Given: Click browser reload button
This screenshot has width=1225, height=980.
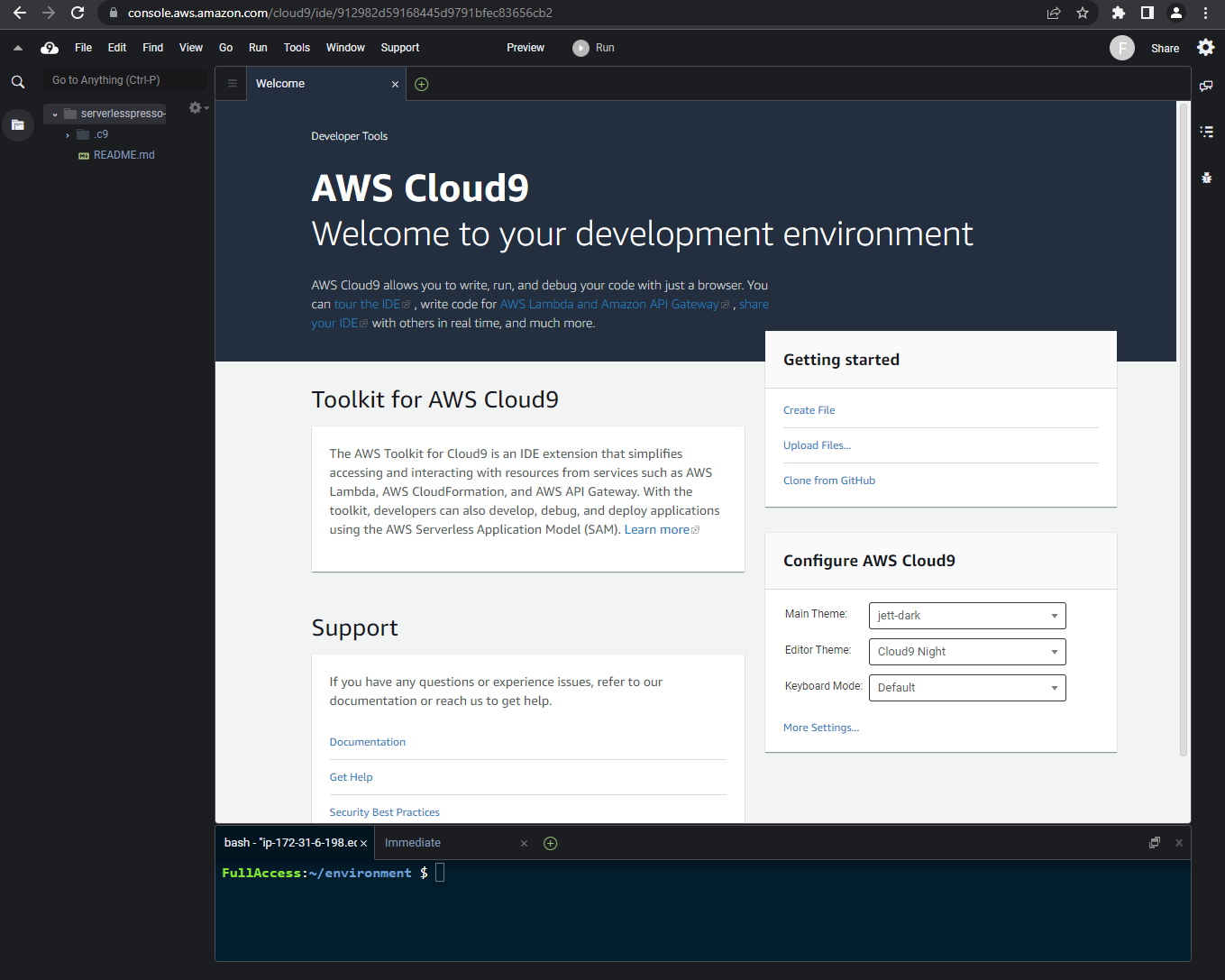Looking at the screenshot, I should (x=78, y=13).
